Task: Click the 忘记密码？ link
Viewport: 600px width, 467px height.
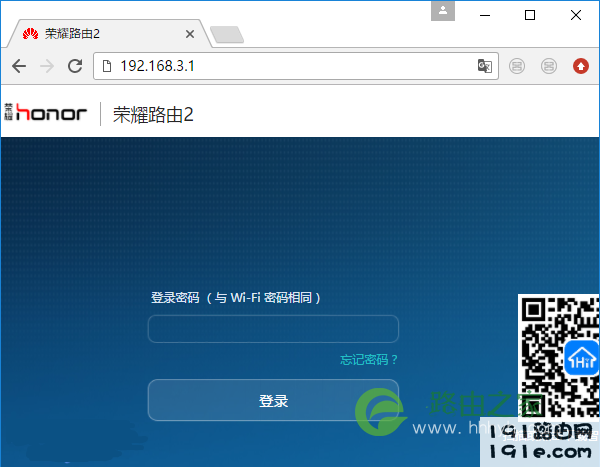Action: click(369, 359)
